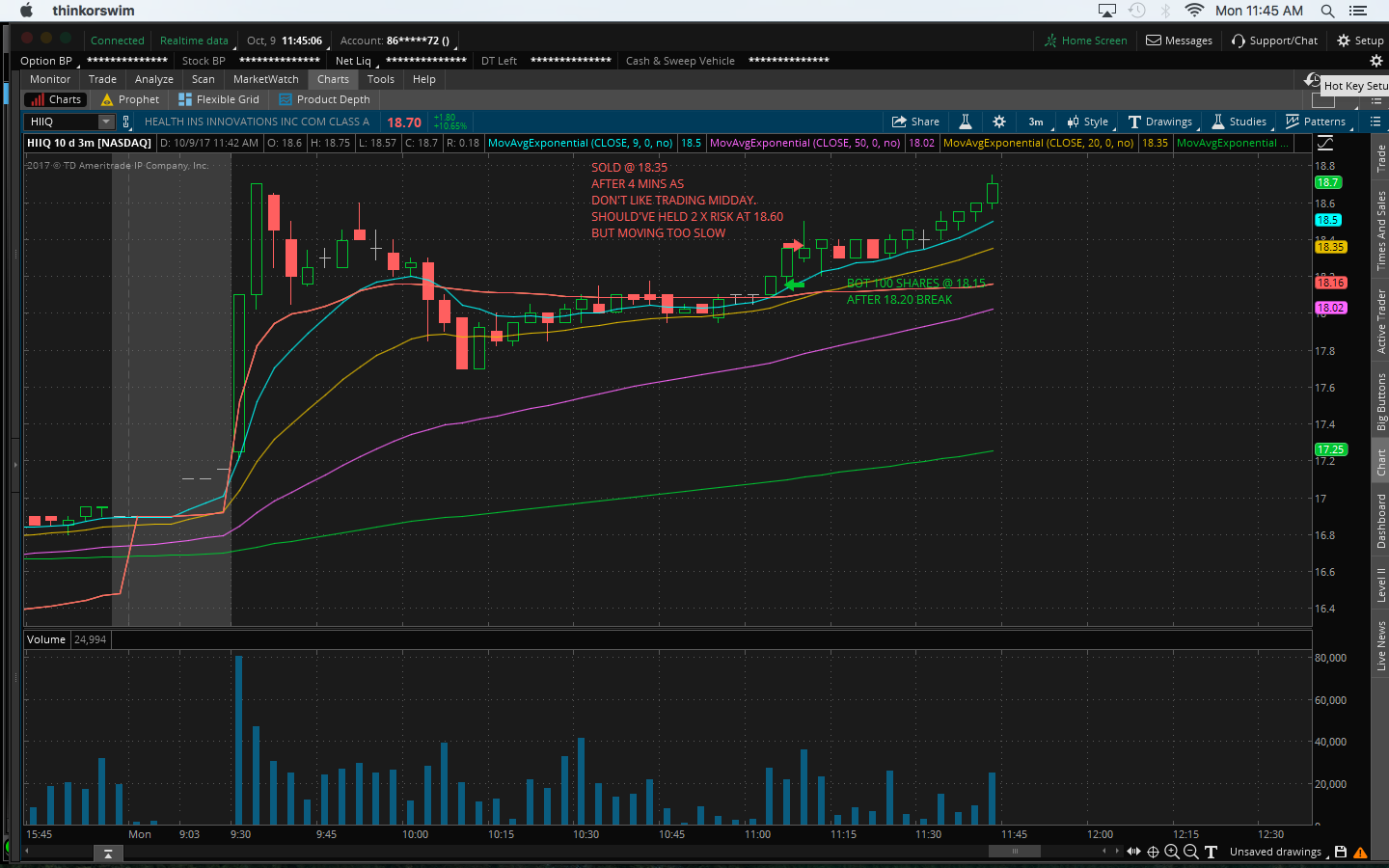This screenshot has width=1389, height=868.
Task: Open the Charts sub-tab with bar icon
Action: click(x=56, y=99)
